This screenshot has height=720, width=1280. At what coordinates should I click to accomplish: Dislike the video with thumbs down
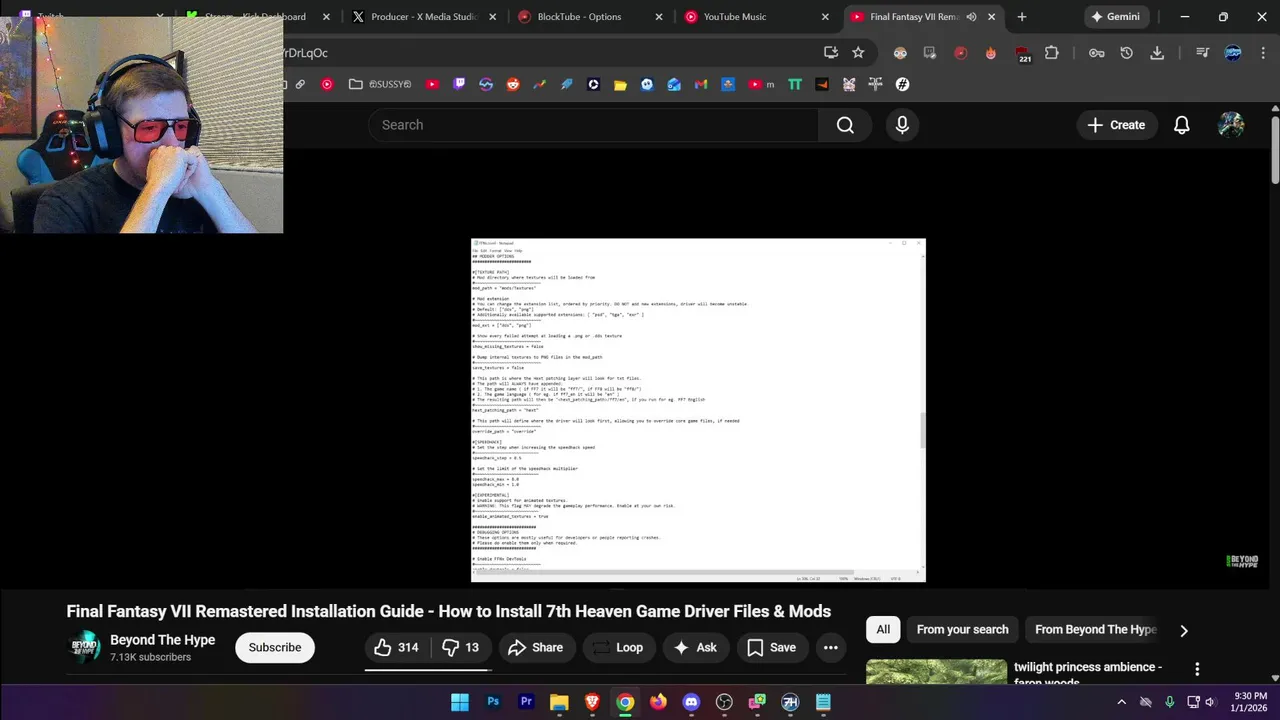pos(461,647)
